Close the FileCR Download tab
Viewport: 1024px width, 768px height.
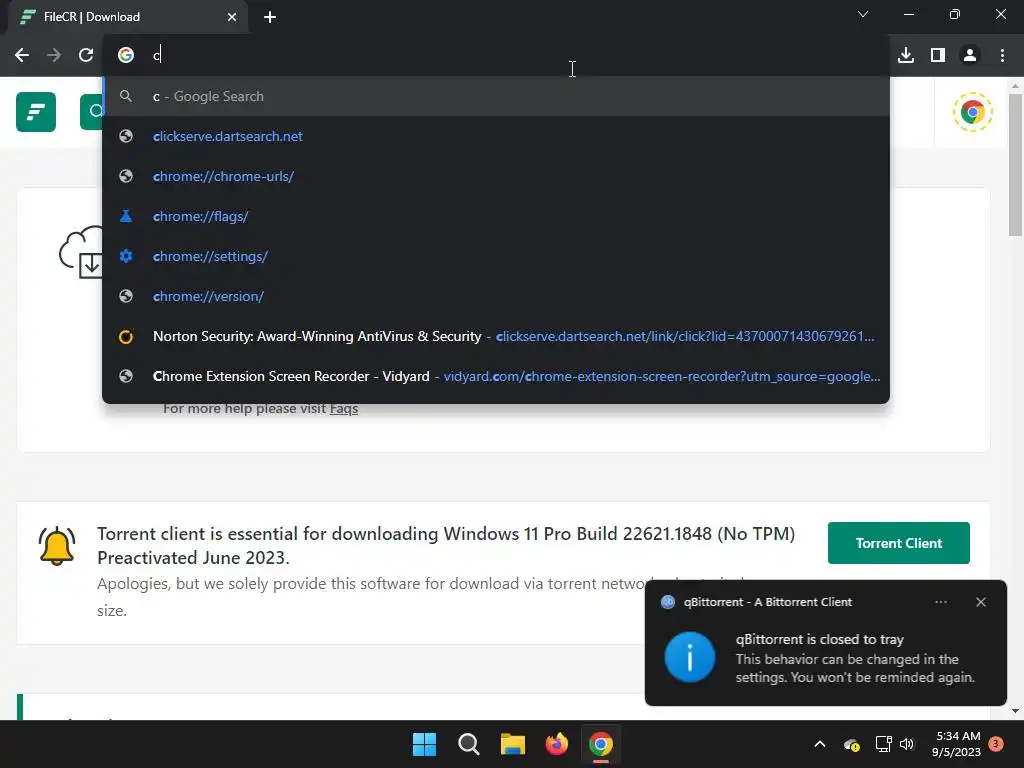point(232,17)
